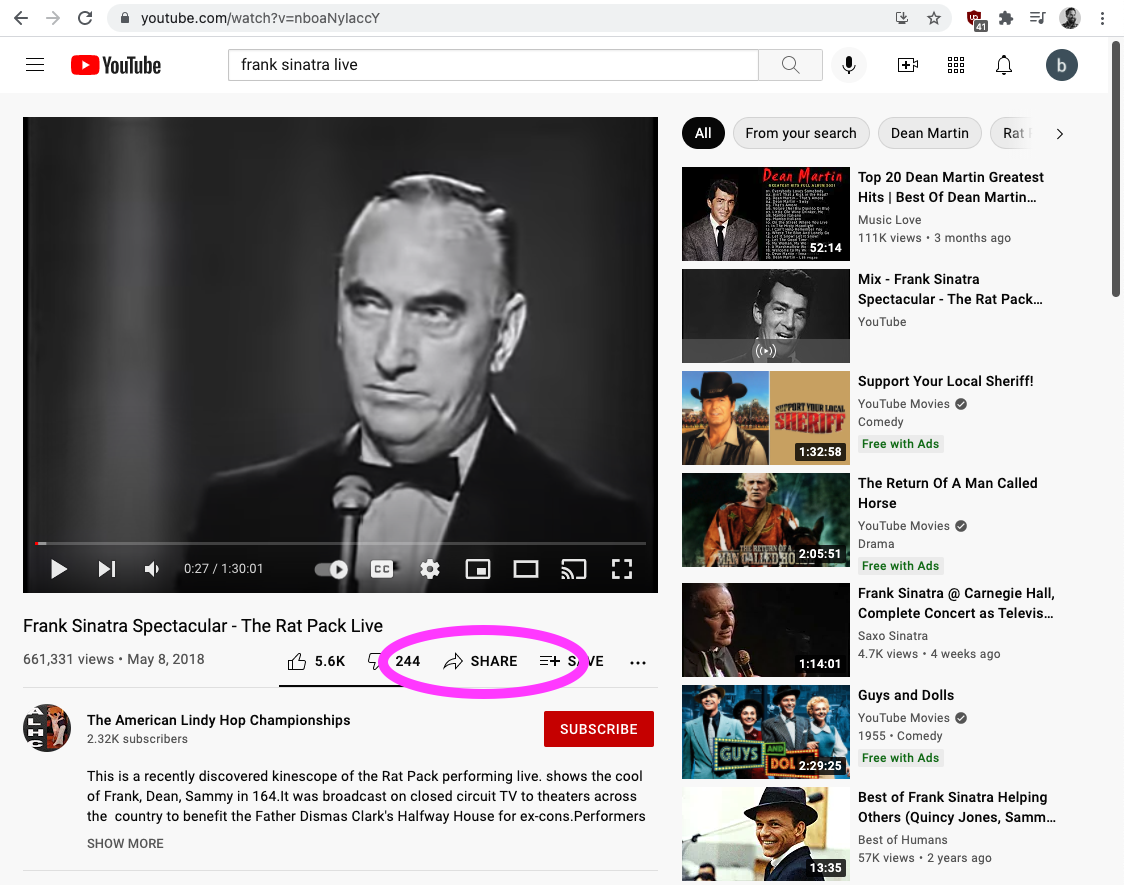The width and height of the screenshot is (1124, 885).
Task: Go to YouTube home via logo
Action: coord(116,65)
